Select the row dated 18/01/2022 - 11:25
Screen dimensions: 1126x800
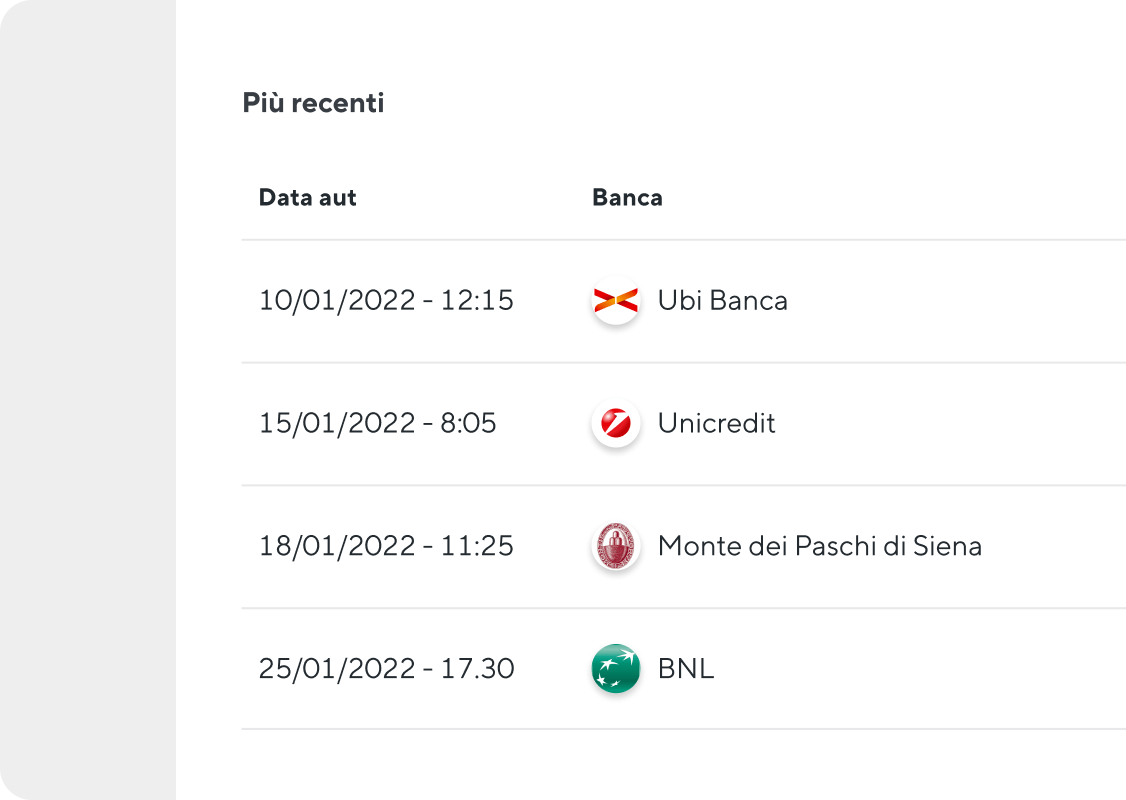point(684,546)
